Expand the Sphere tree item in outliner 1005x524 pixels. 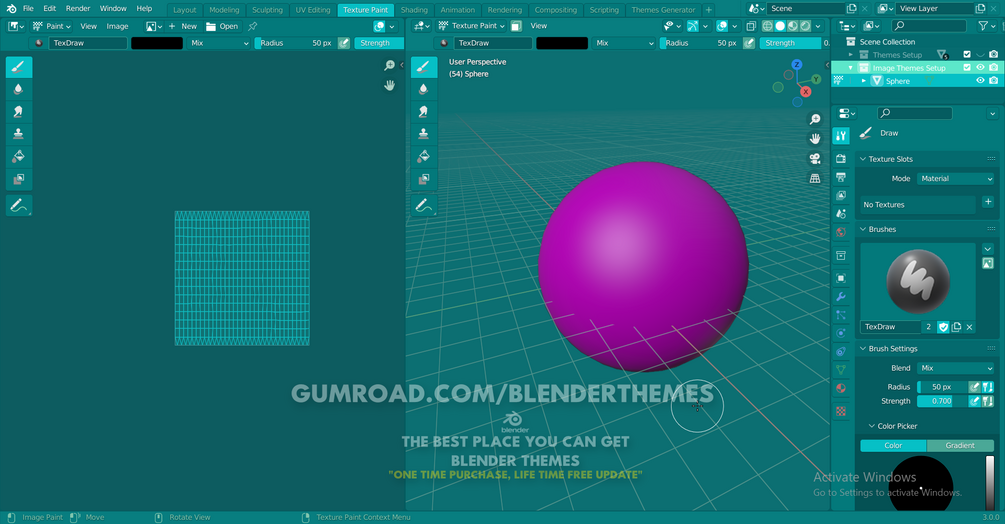[863, 81]
